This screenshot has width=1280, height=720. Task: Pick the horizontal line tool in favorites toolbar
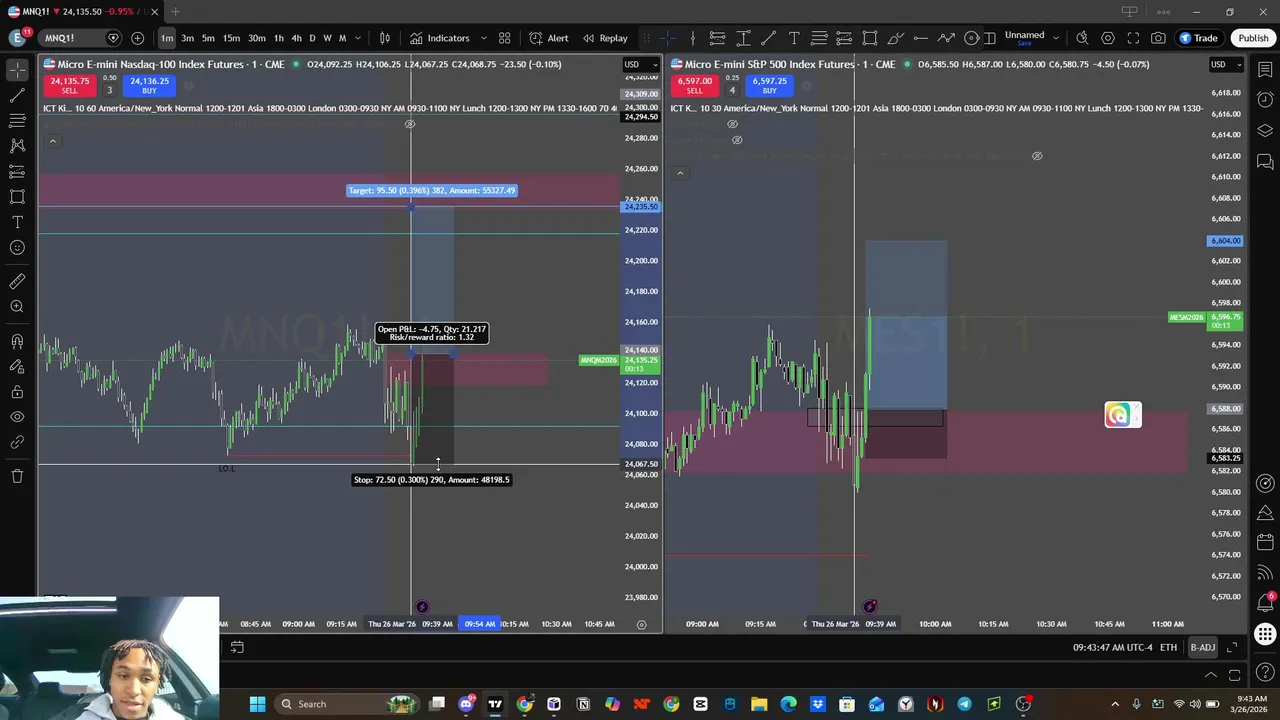click(921, 38)
